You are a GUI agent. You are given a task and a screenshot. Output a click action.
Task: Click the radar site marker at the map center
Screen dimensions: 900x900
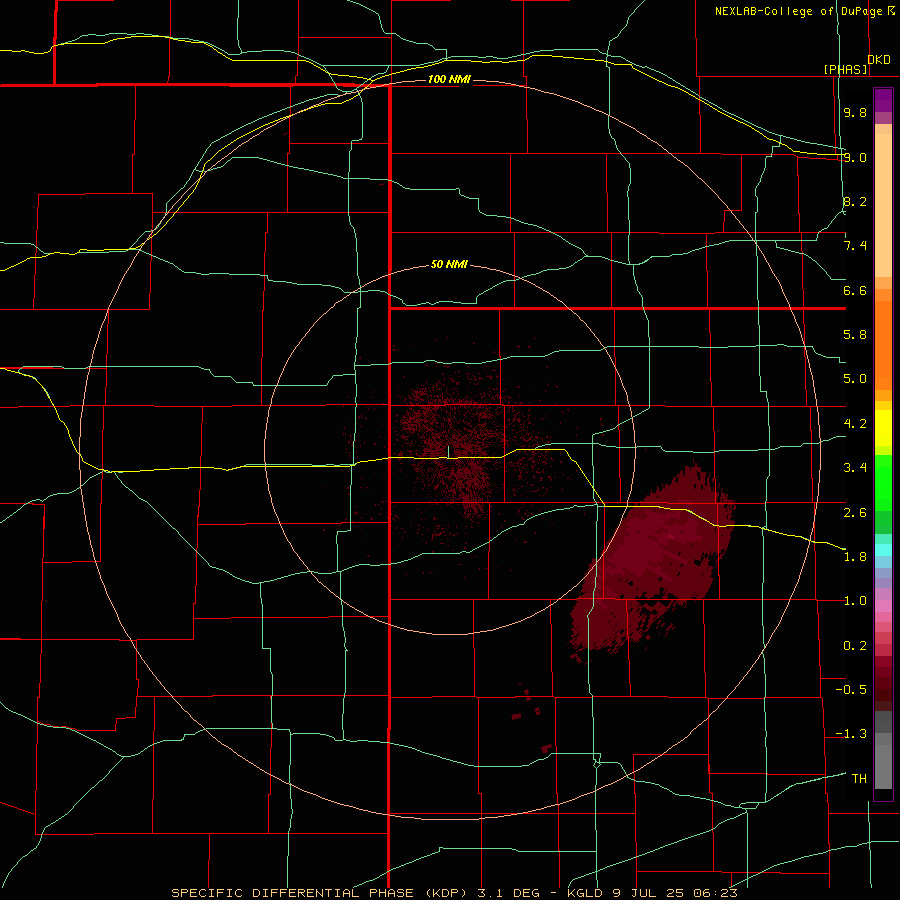click(x=448, y=452)
